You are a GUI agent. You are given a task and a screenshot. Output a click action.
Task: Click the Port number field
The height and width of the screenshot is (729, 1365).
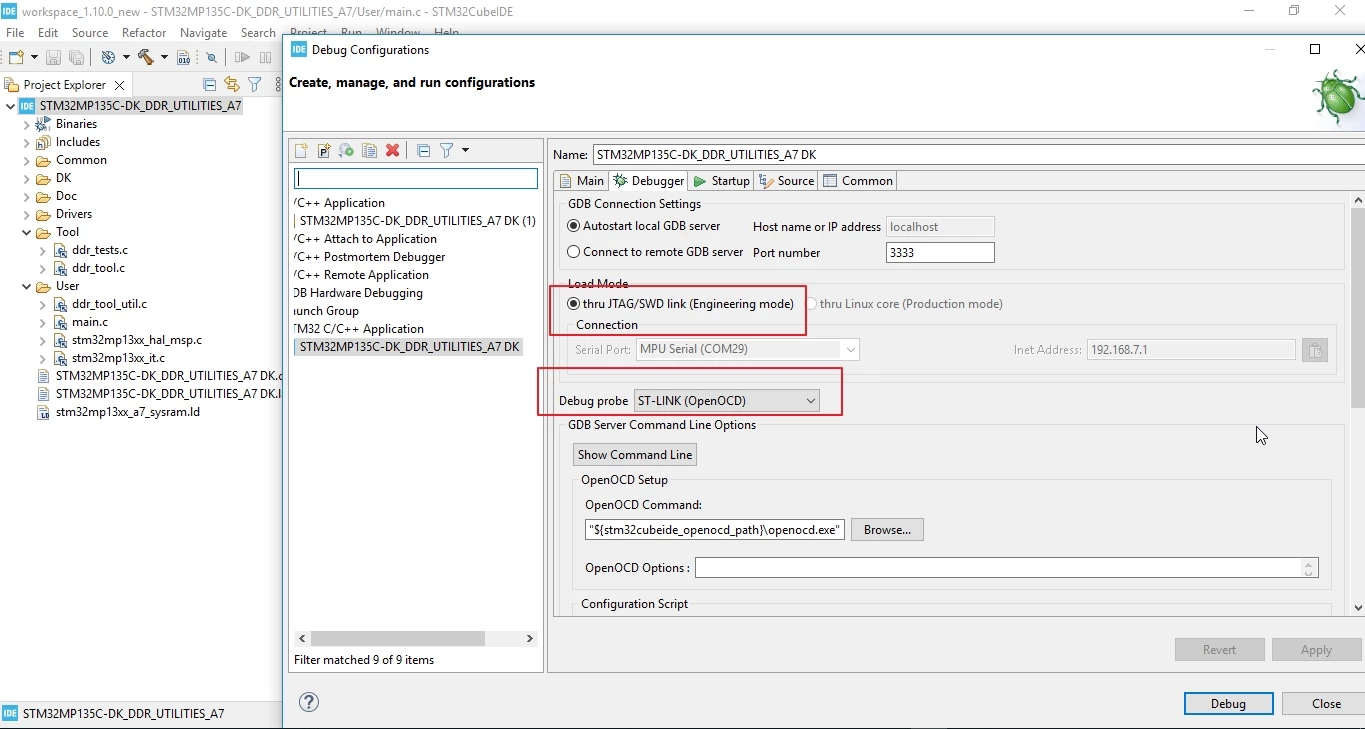point(940,253)
